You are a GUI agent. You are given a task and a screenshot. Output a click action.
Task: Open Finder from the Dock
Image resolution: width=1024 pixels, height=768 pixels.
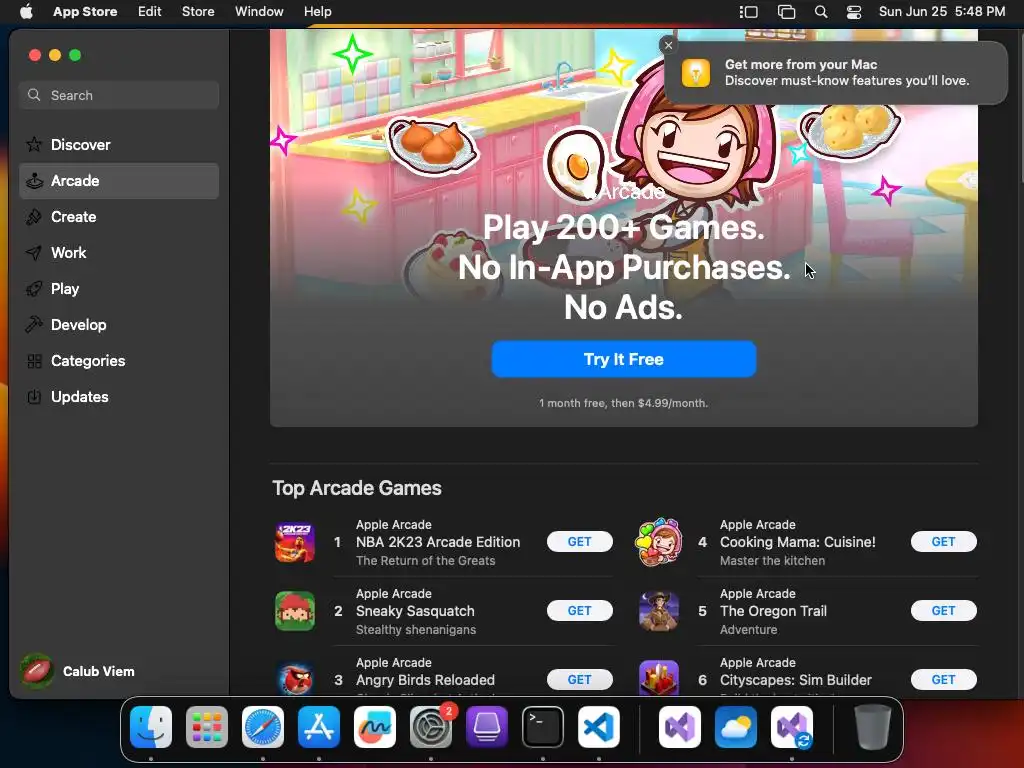(x=151, y=727)
